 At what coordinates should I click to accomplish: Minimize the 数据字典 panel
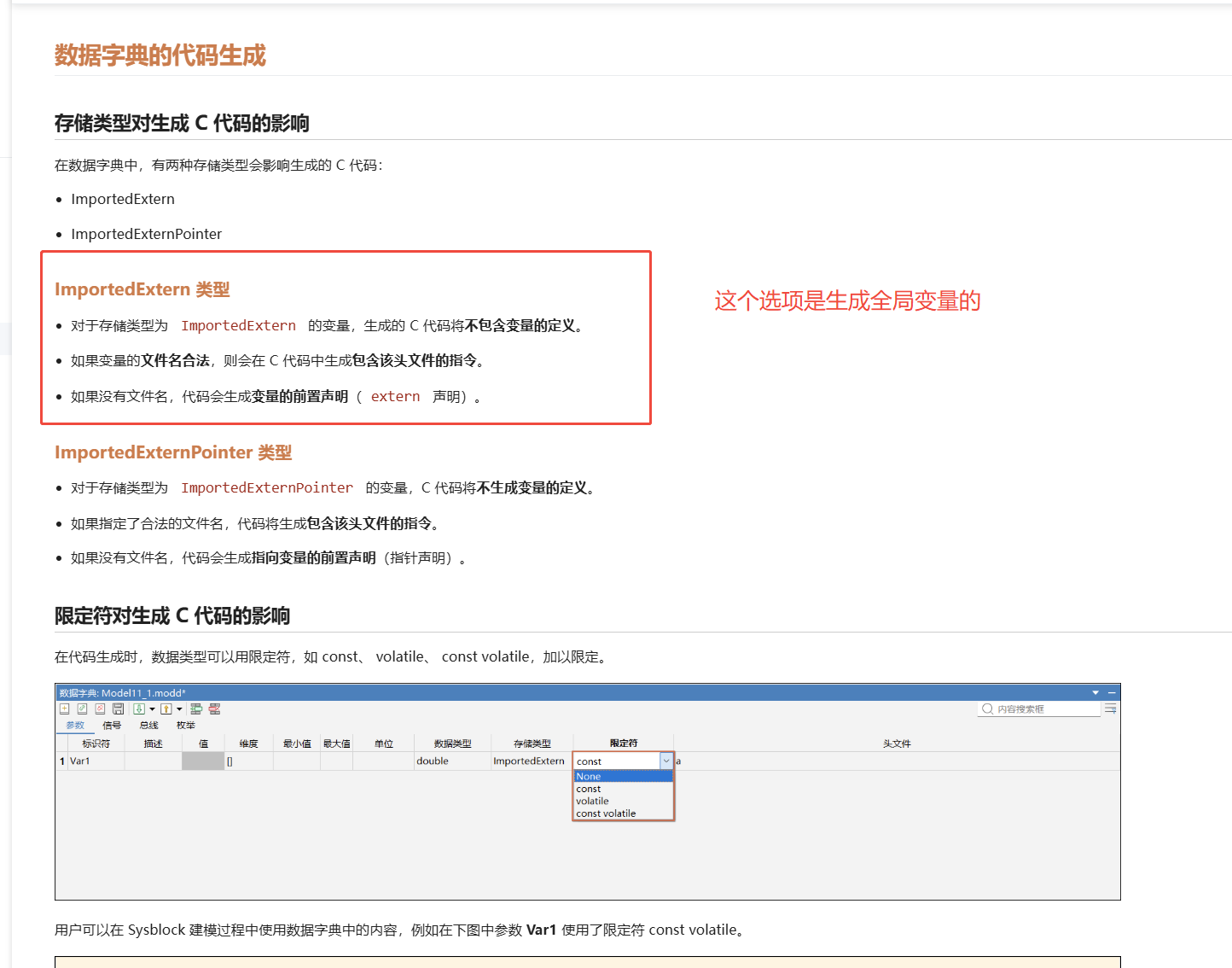click(1112, 693)
